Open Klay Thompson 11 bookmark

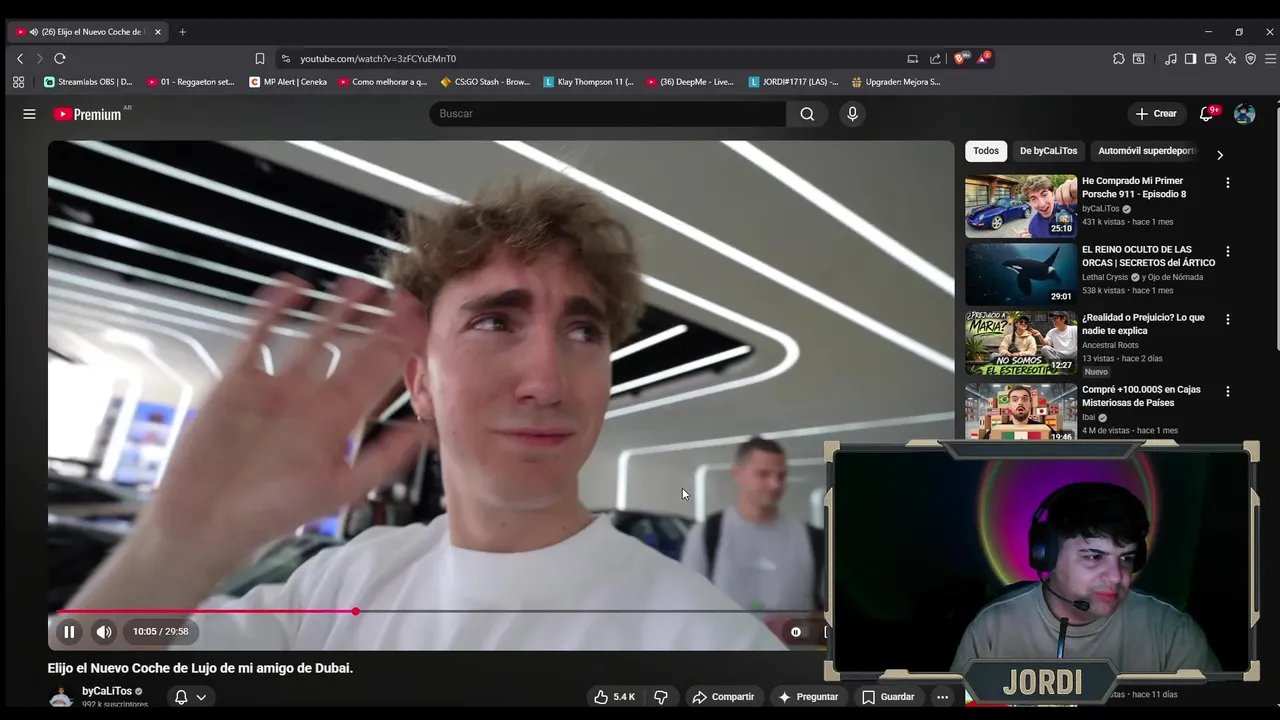pyautogui.click(x=589, y=82)
